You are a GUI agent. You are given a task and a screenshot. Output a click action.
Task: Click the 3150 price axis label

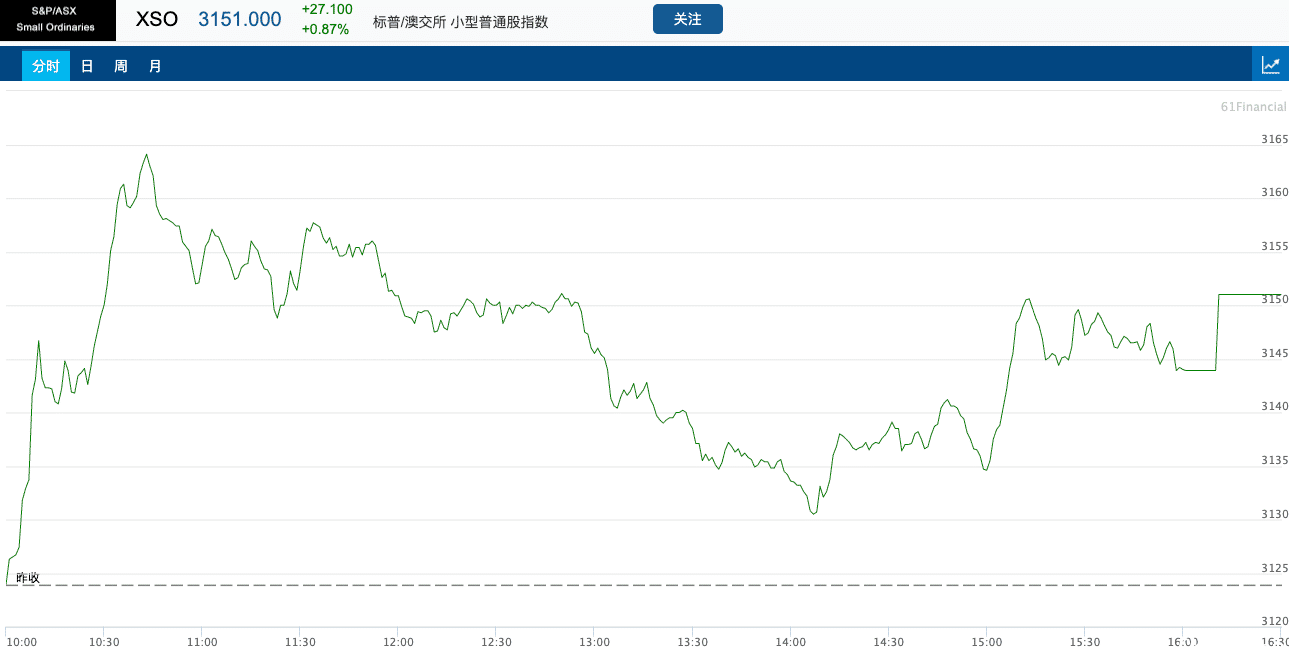click(x=1274, y=299)
